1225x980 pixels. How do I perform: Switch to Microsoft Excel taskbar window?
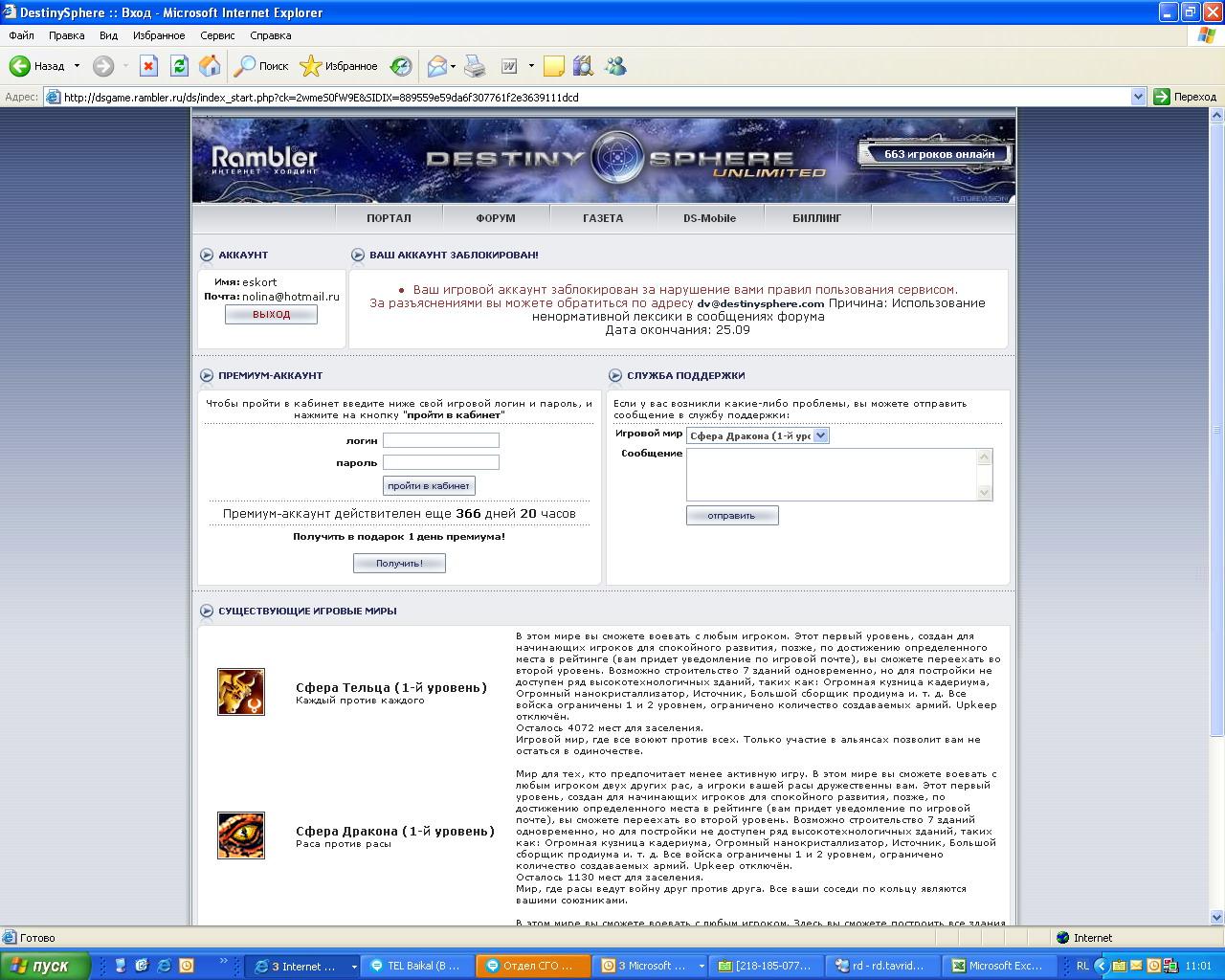[x=998, y=966]
